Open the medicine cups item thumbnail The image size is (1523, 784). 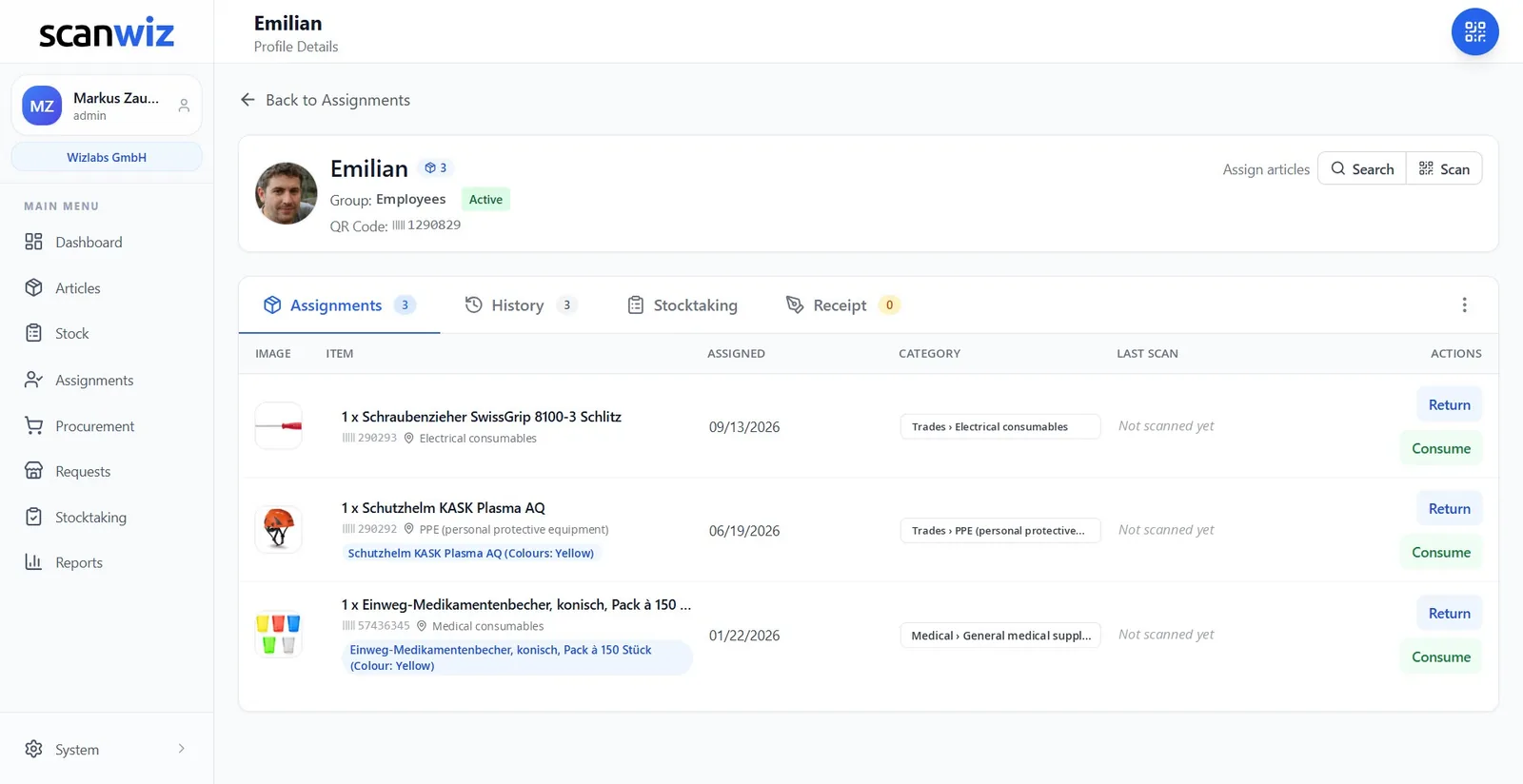click(279, 634)
